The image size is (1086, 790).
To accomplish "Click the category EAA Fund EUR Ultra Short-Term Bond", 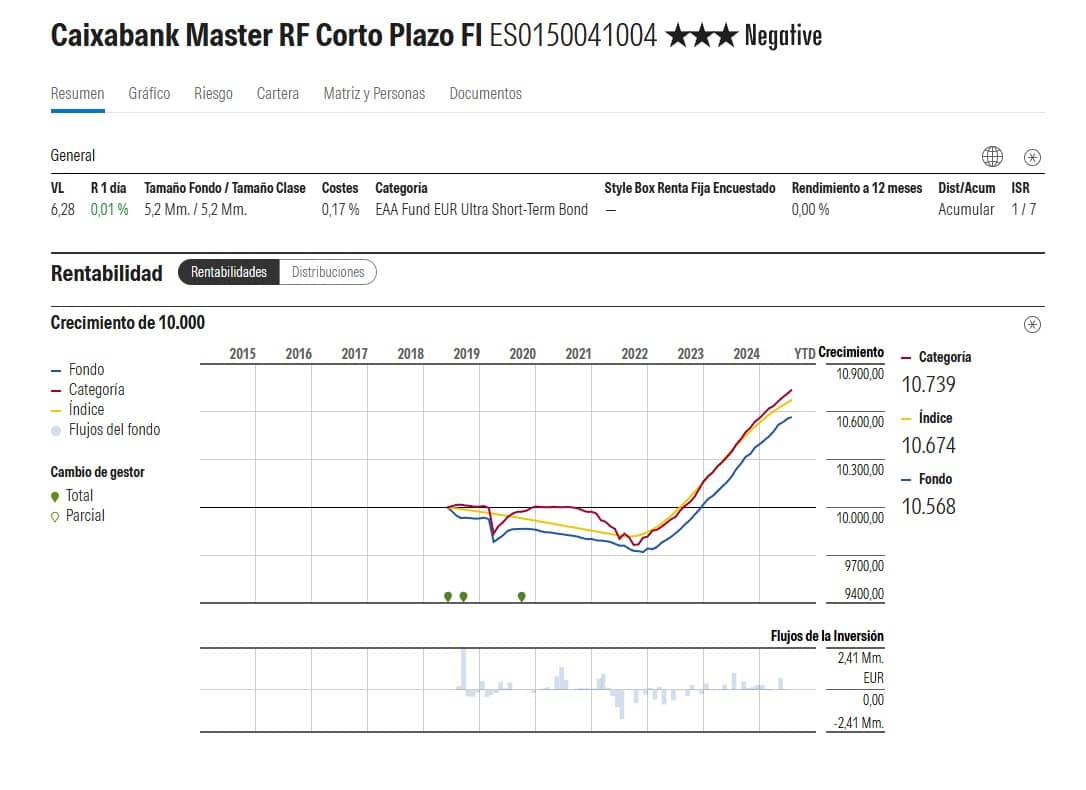I will click(481, 210).
